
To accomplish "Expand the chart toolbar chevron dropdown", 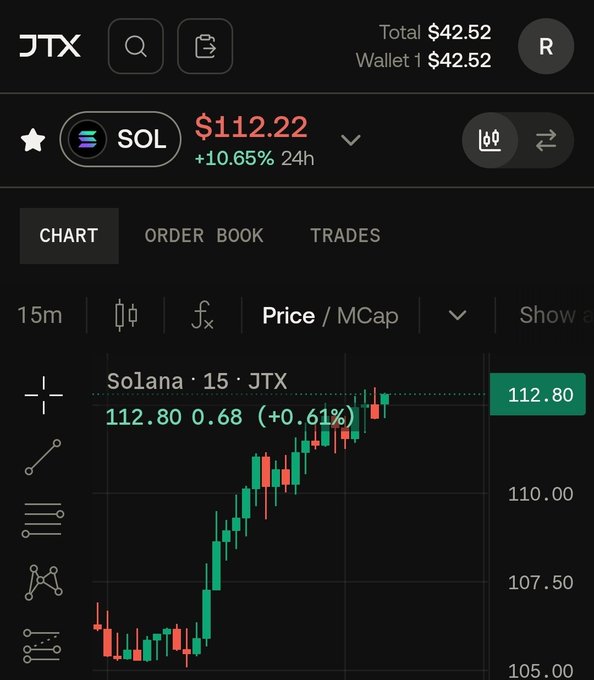I will pos(457,315).
